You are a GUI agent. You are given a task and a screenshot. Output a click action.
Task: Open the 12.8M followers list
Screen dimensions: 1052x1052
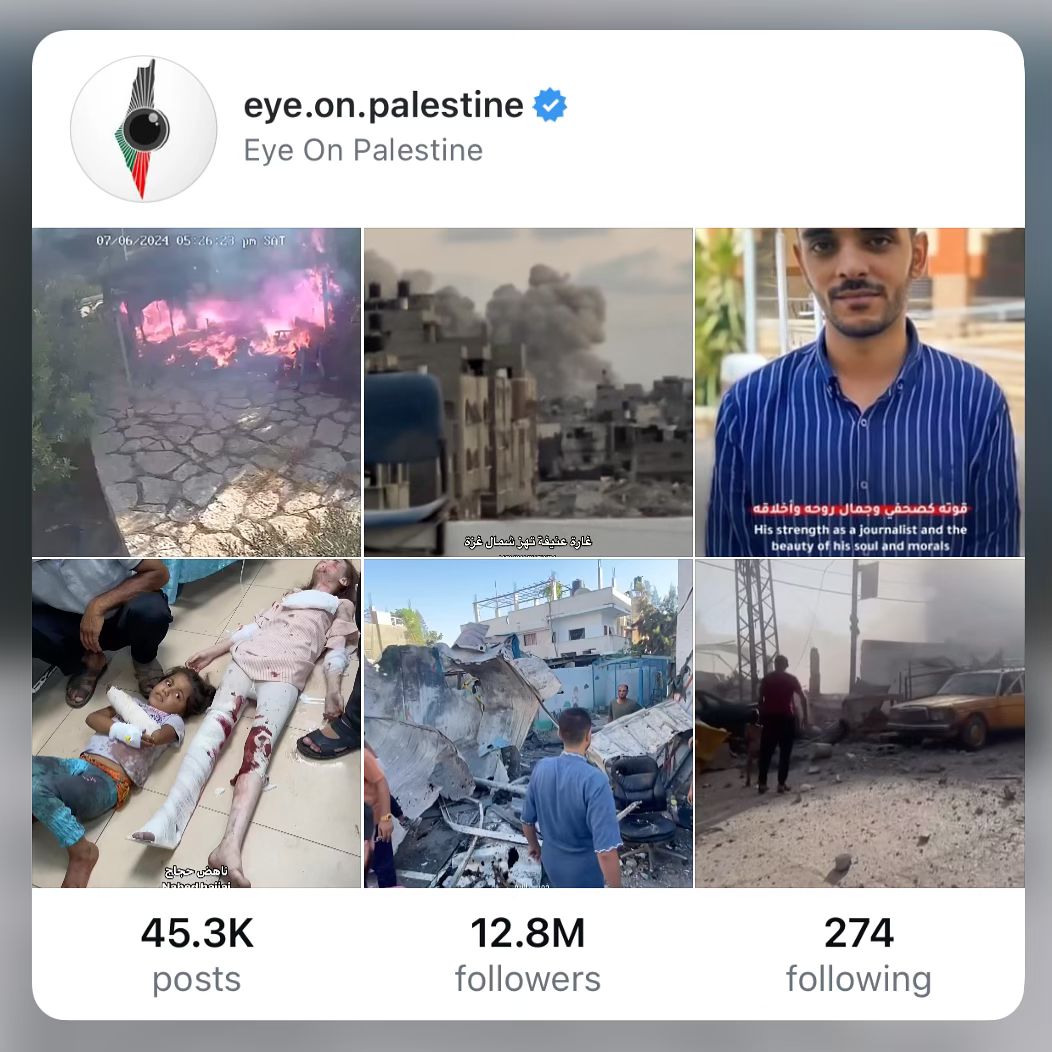(x=528, y=954)
